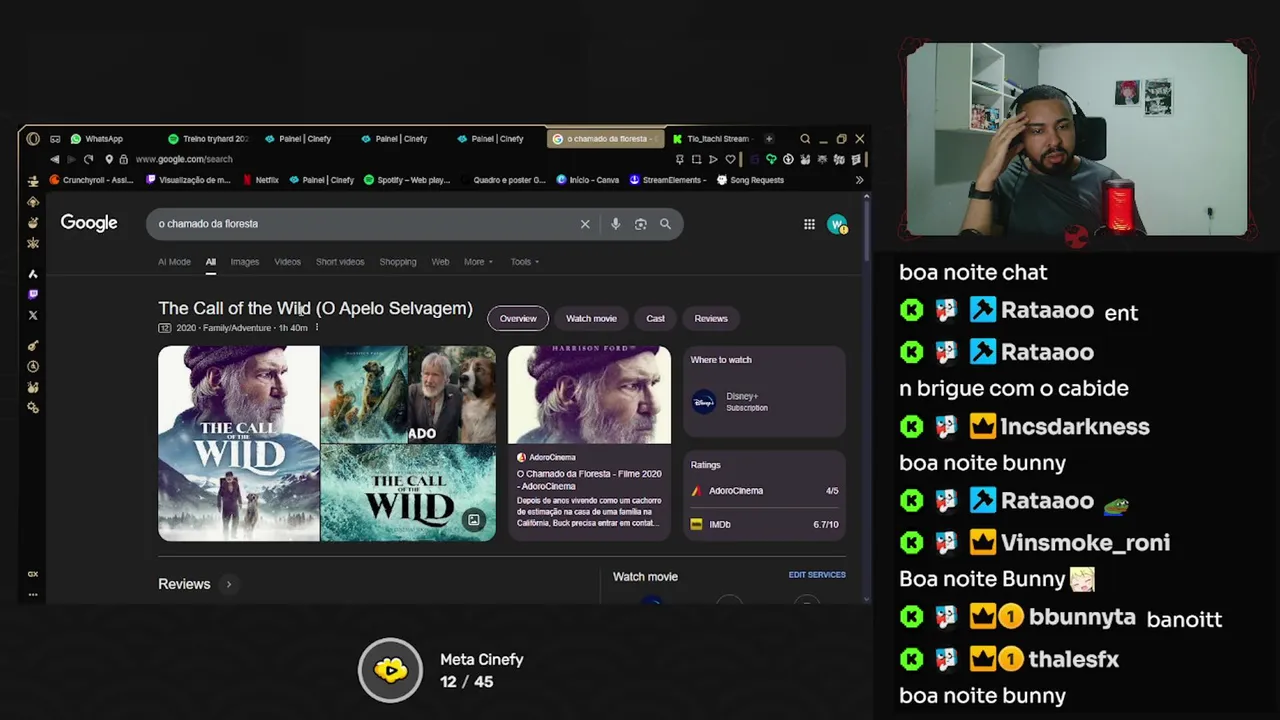Open sidebar three-dots setup menu
Screen dimensions: 1280x720
point(33,594)
